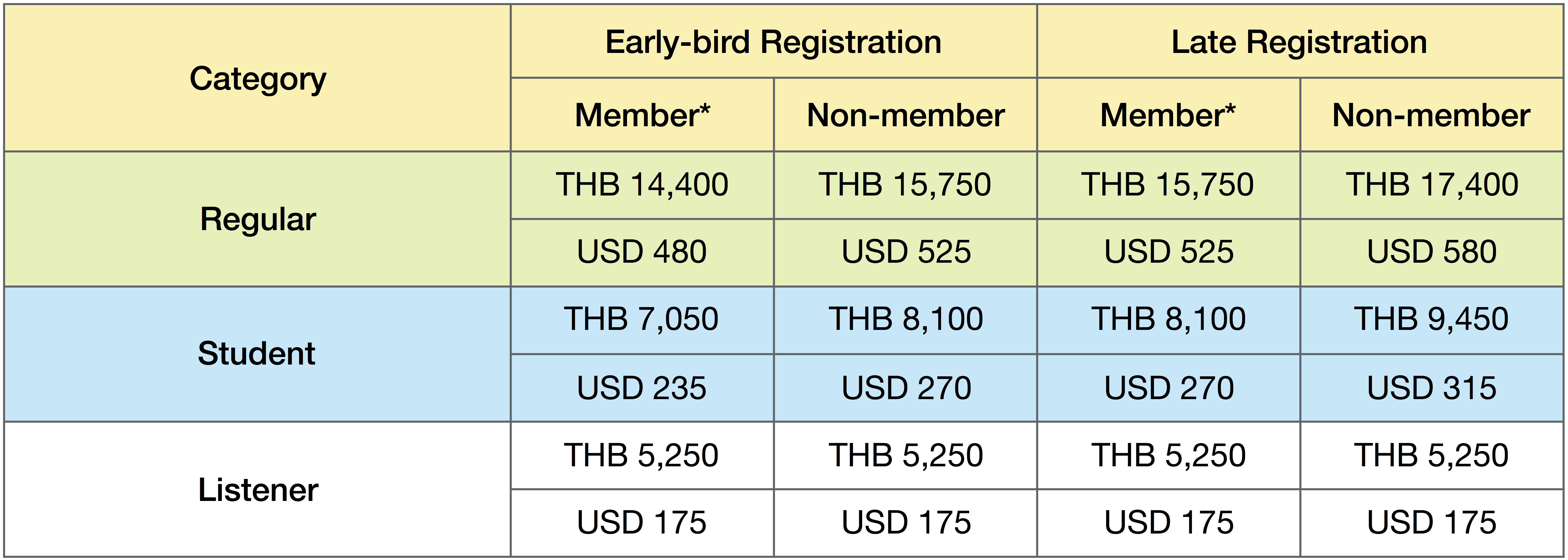1568x560 pixels.
Task: Click the Student category row label
Action: point(257,354)
